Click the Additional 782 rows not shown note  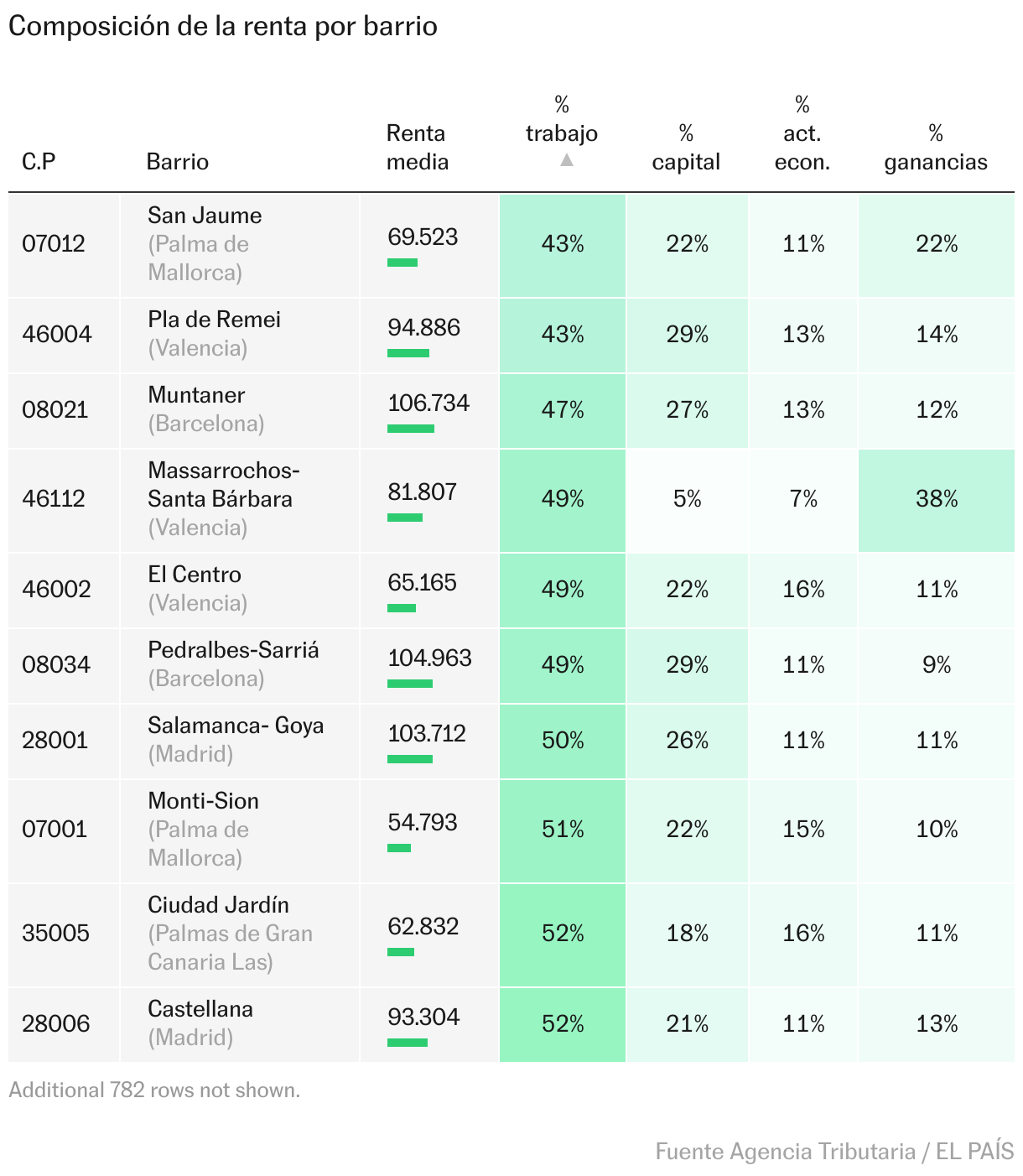(x=154, y=1090)
